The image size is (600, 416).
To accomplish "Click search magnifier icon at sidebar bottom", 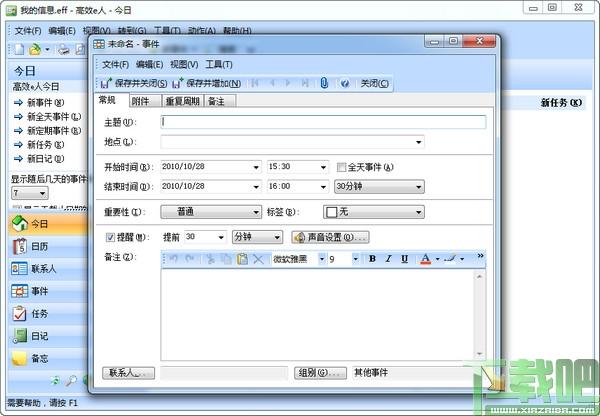I will [x=71, y=380].
